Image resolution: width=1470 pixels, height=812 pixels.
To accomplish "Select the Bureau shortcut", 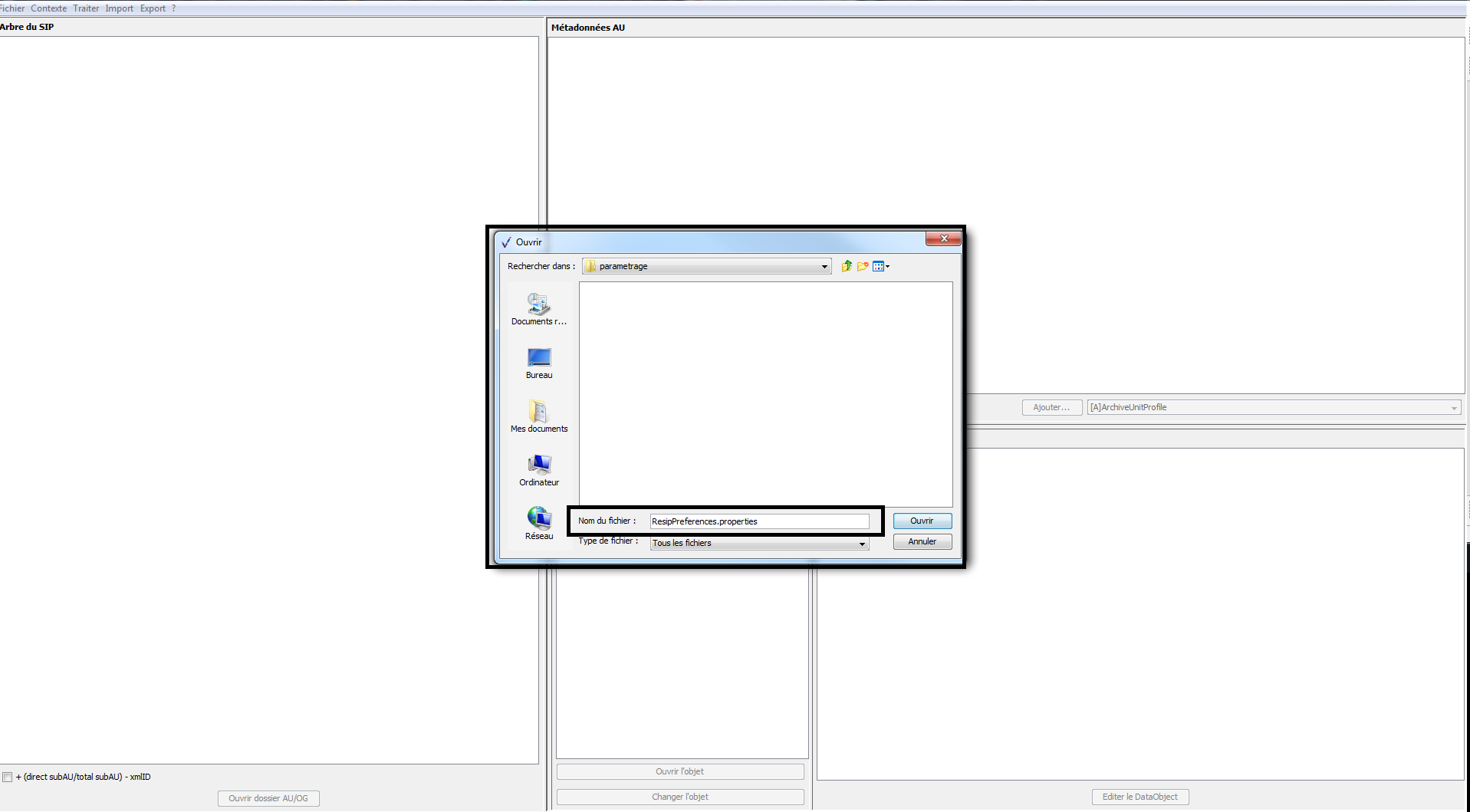I will tap(538, 363).
